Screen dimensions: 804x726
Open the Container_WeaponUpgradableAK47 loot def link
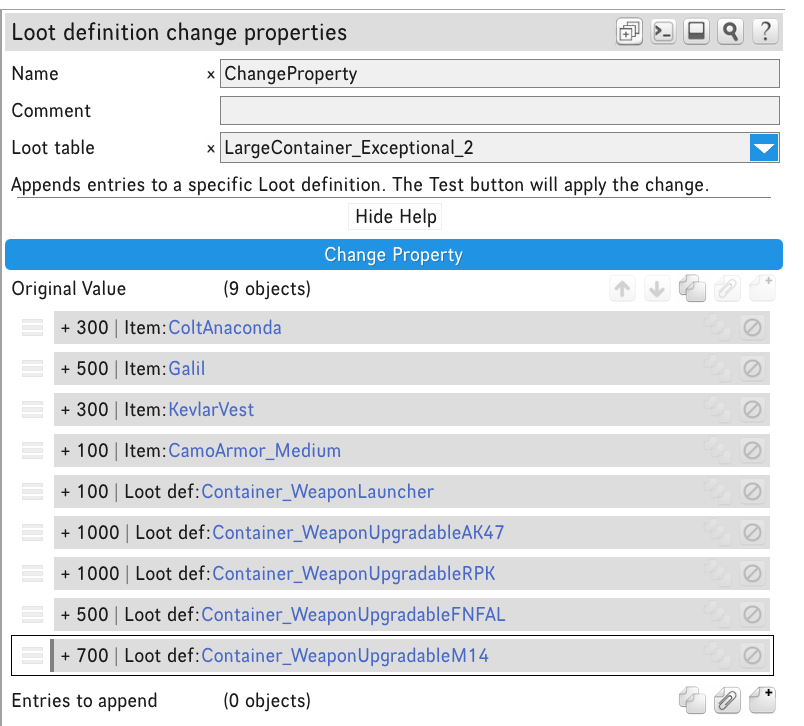tap(358, 533)
